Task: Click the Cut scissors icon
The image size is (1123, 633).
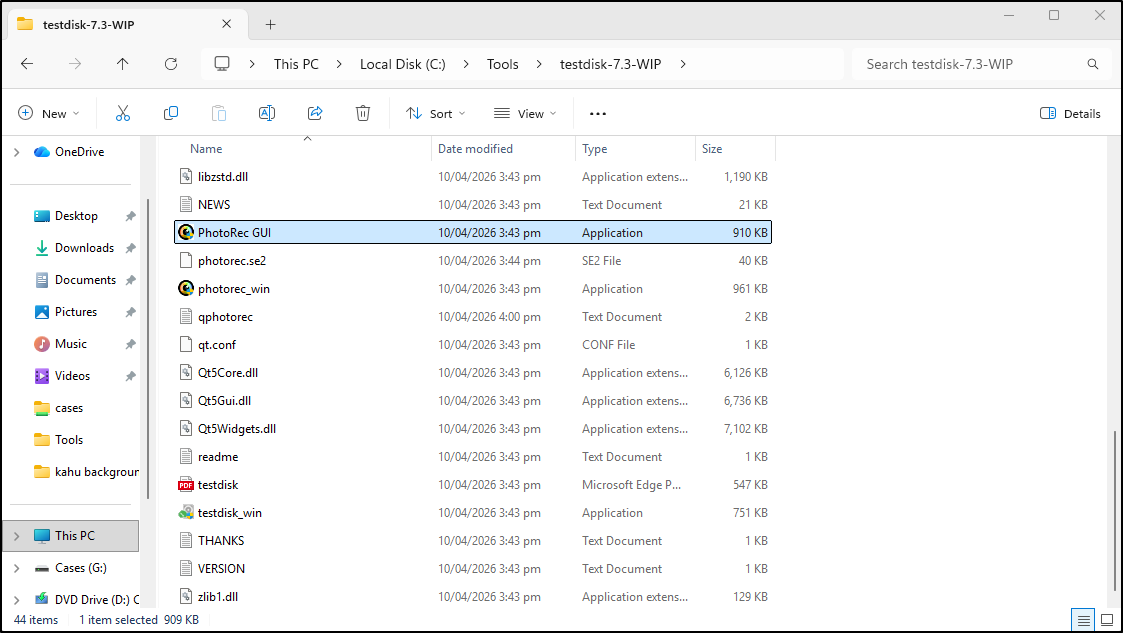Action: coord(122,113)
